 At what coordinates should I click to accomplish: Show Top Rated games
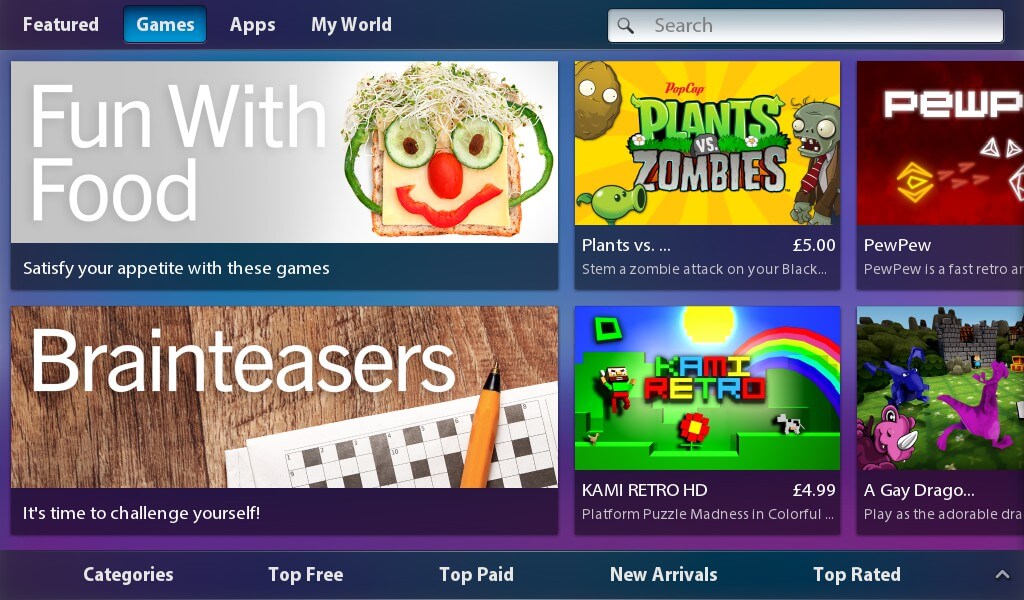coord(857,575)
